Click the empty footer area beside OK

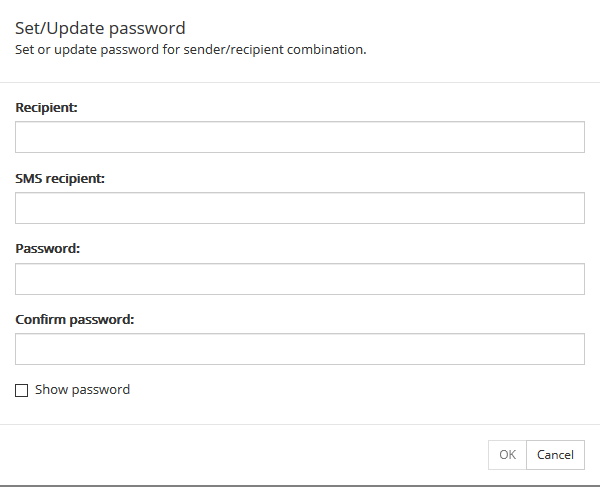[250, 455]
